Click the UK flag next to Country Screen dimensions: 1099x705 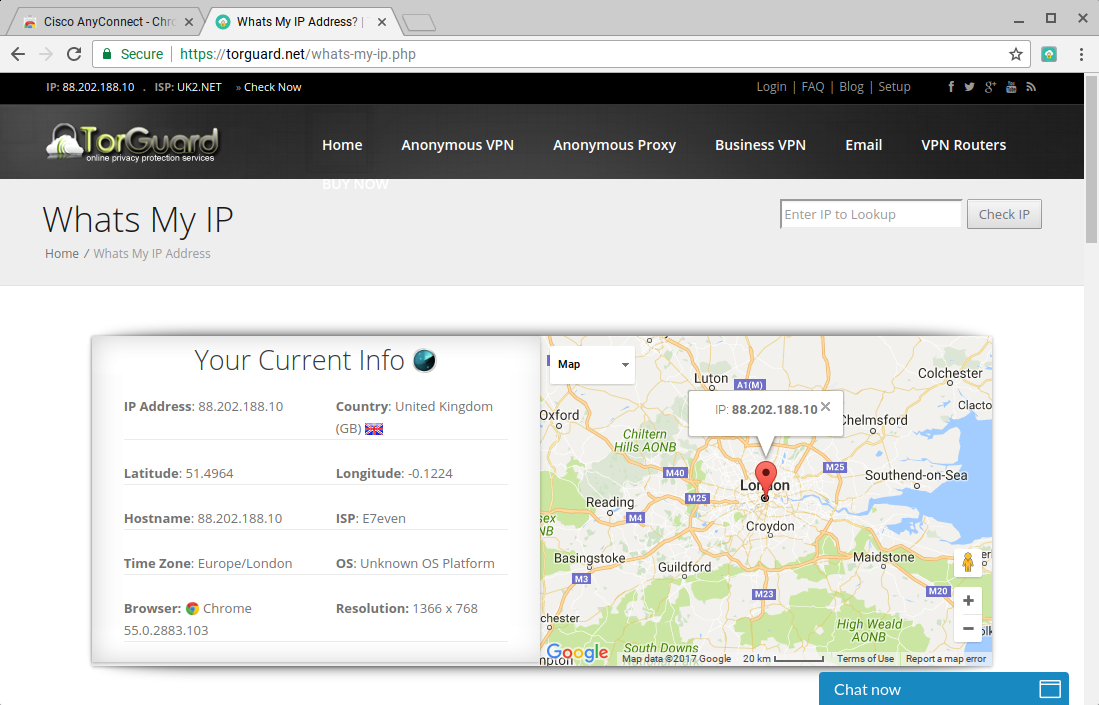[x=374, y=429]
